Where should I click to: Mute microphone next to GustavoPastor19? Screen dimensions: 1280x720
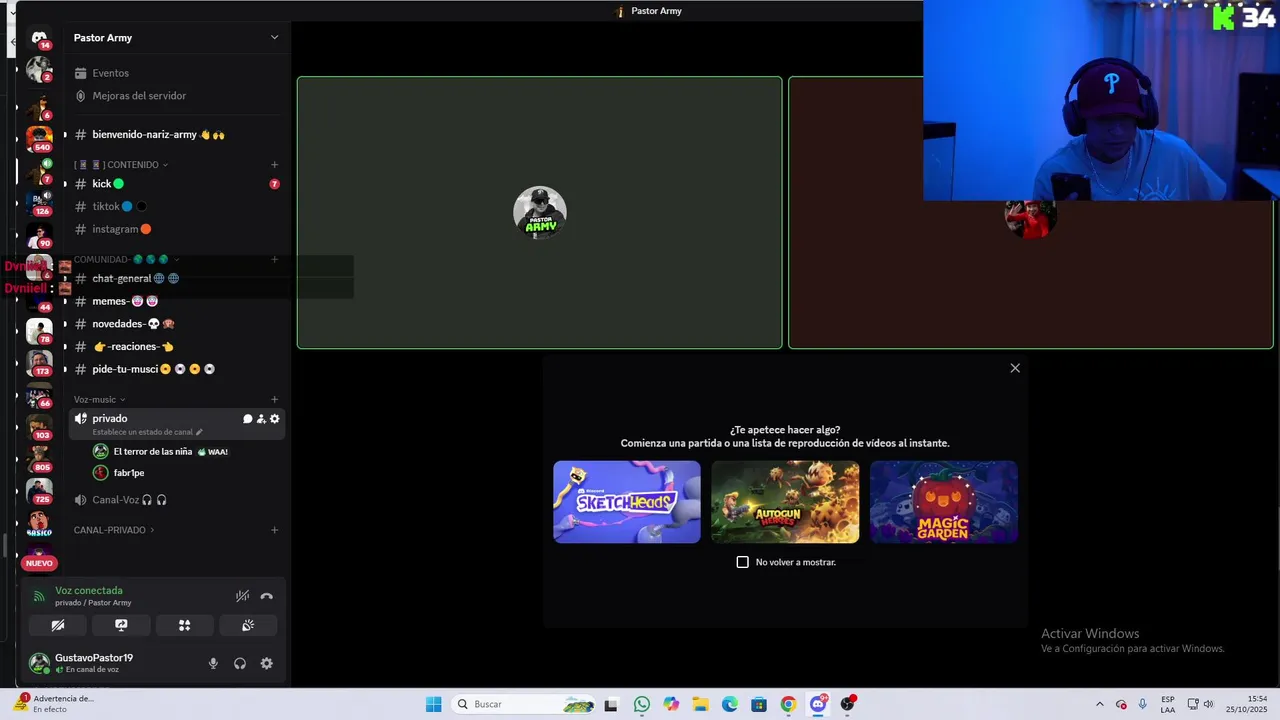tap(213, 663)
